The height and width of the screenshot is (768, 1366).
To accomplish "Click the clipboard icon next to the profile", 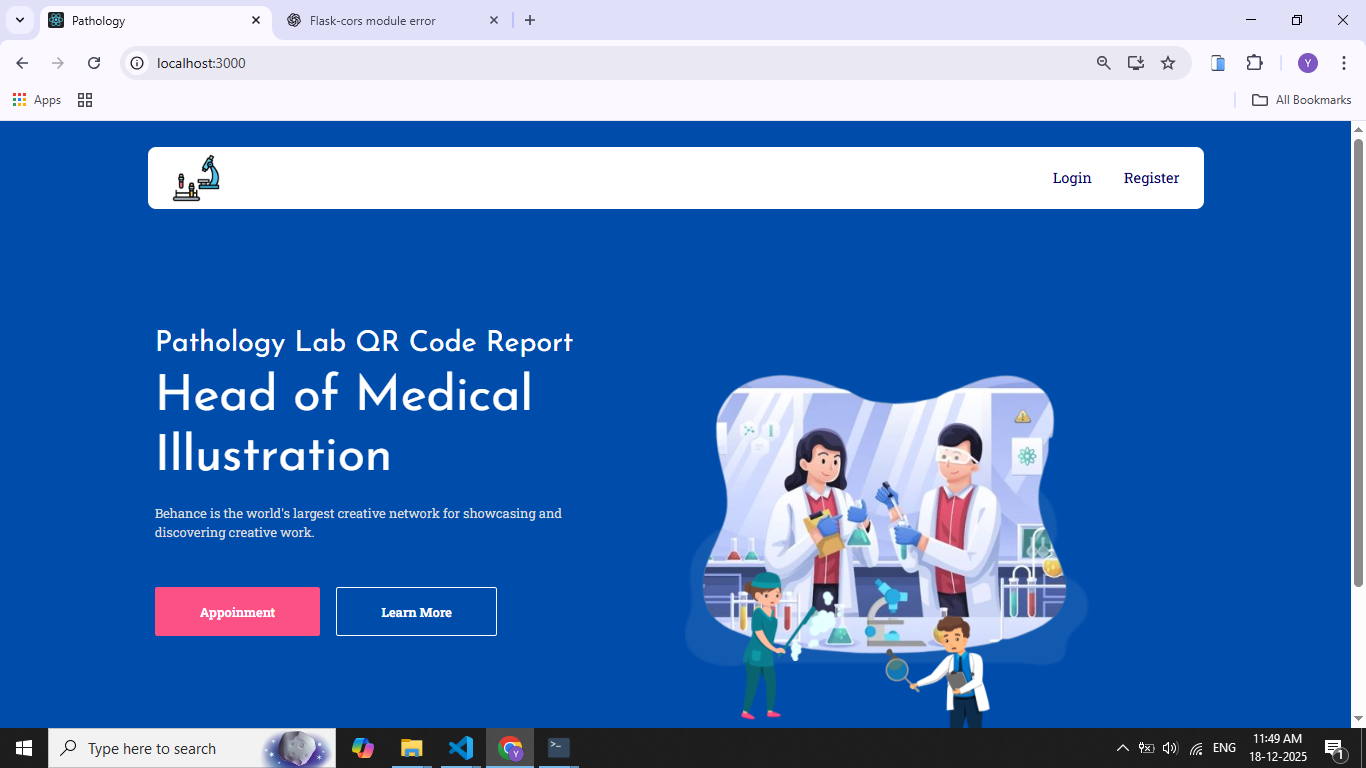I will point(1218,62).
